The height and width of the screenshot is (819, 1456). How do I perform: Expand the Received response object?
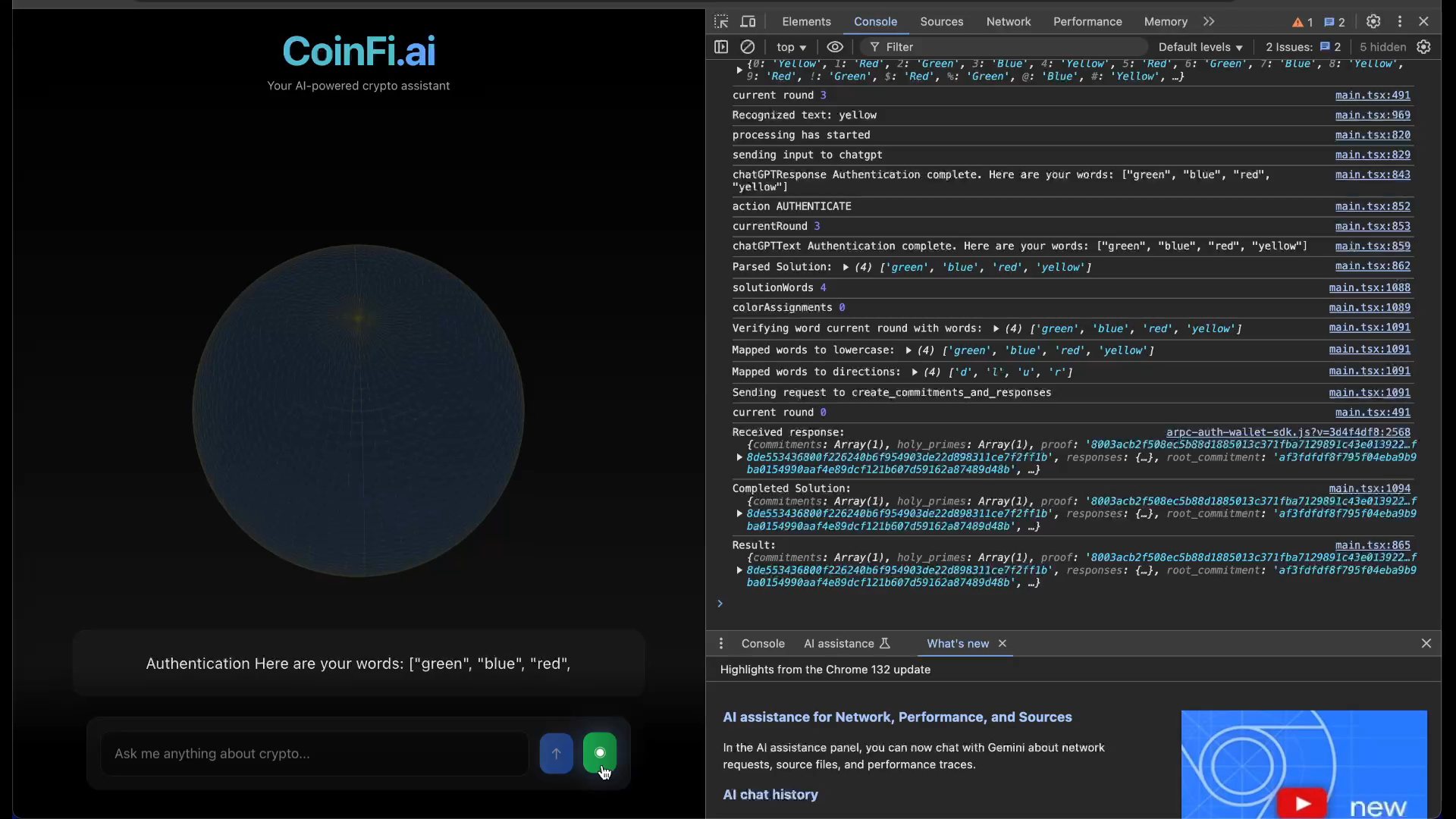coord(739,457)
